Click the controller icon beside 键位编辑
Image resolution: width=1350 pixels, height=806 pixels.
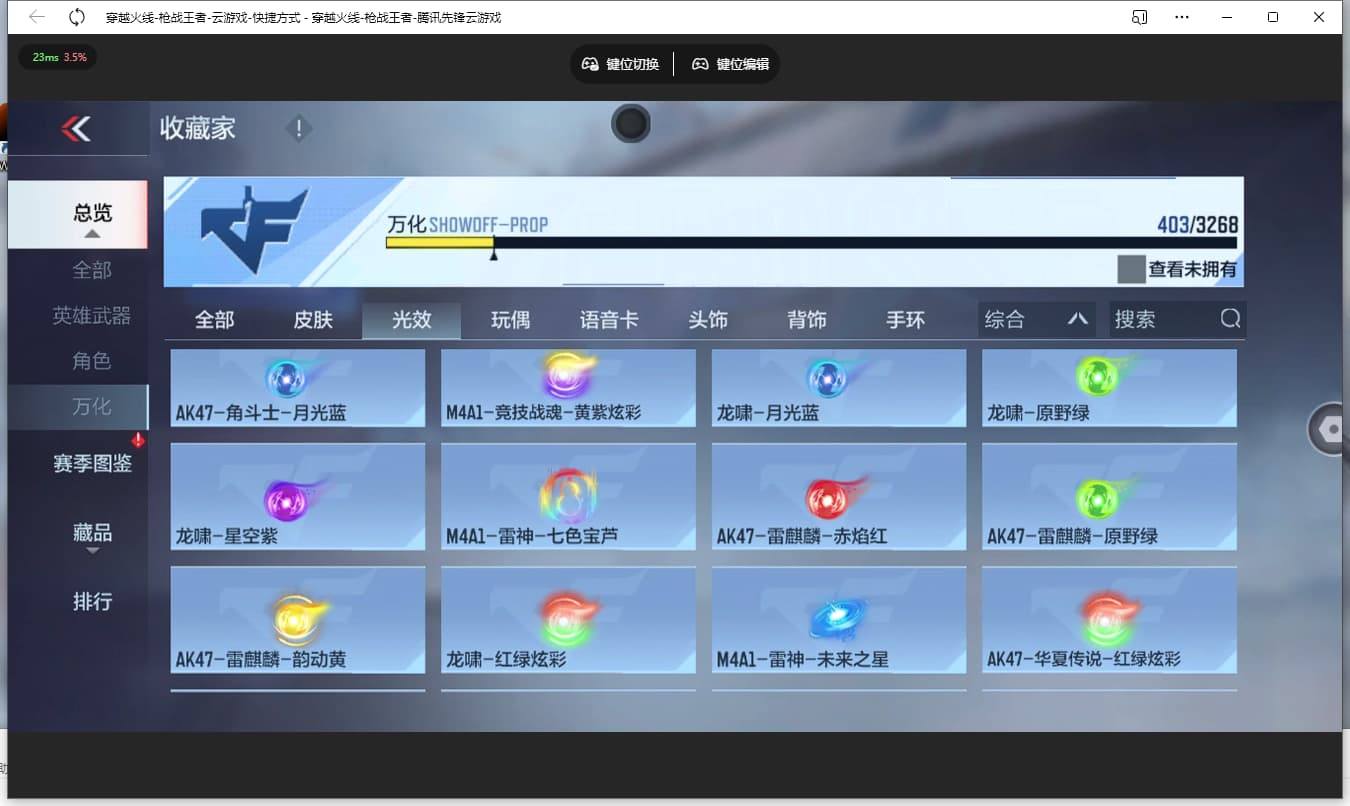[701, 63]
